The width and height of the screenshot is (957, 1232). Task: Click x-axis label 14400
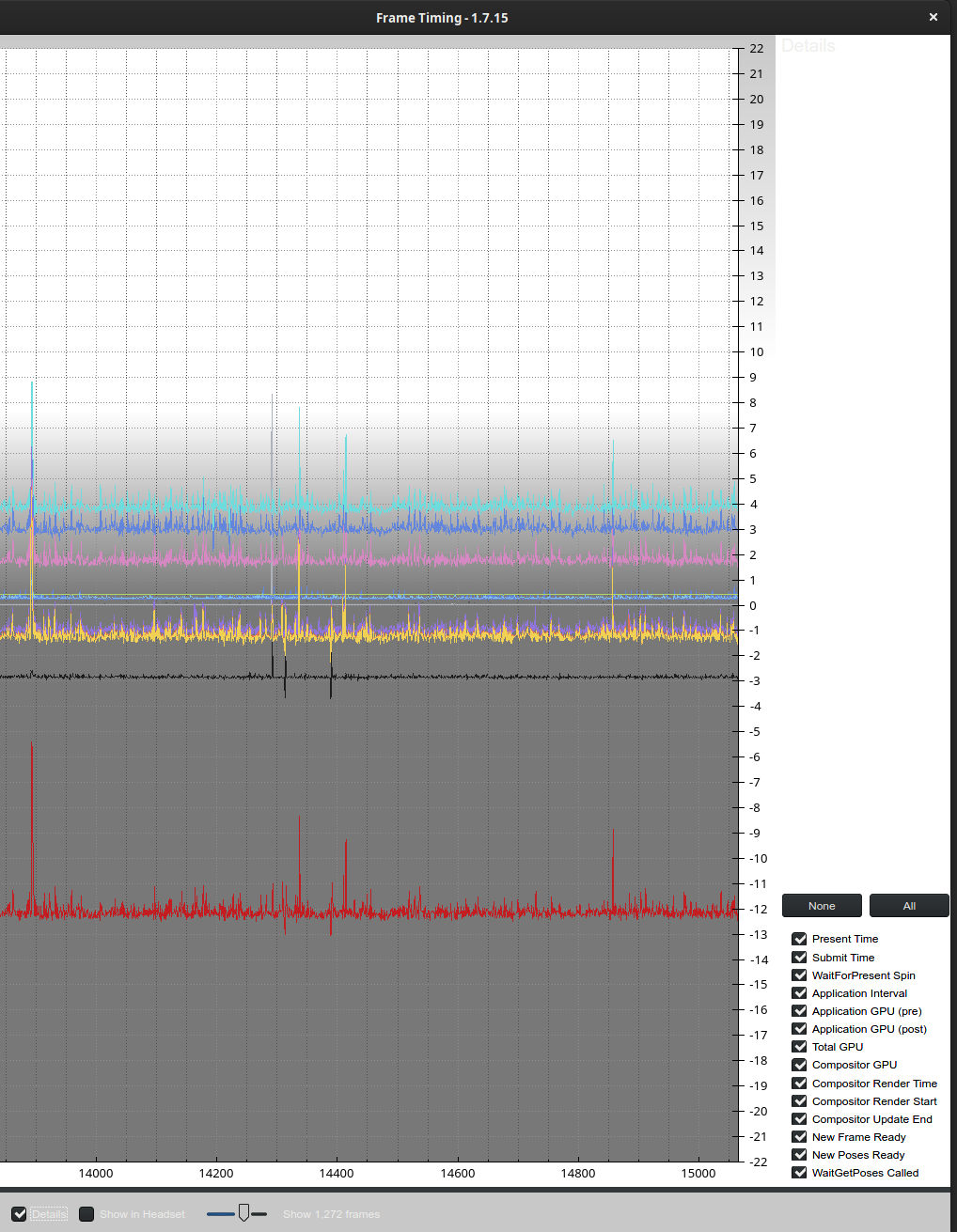[337, 1173]
